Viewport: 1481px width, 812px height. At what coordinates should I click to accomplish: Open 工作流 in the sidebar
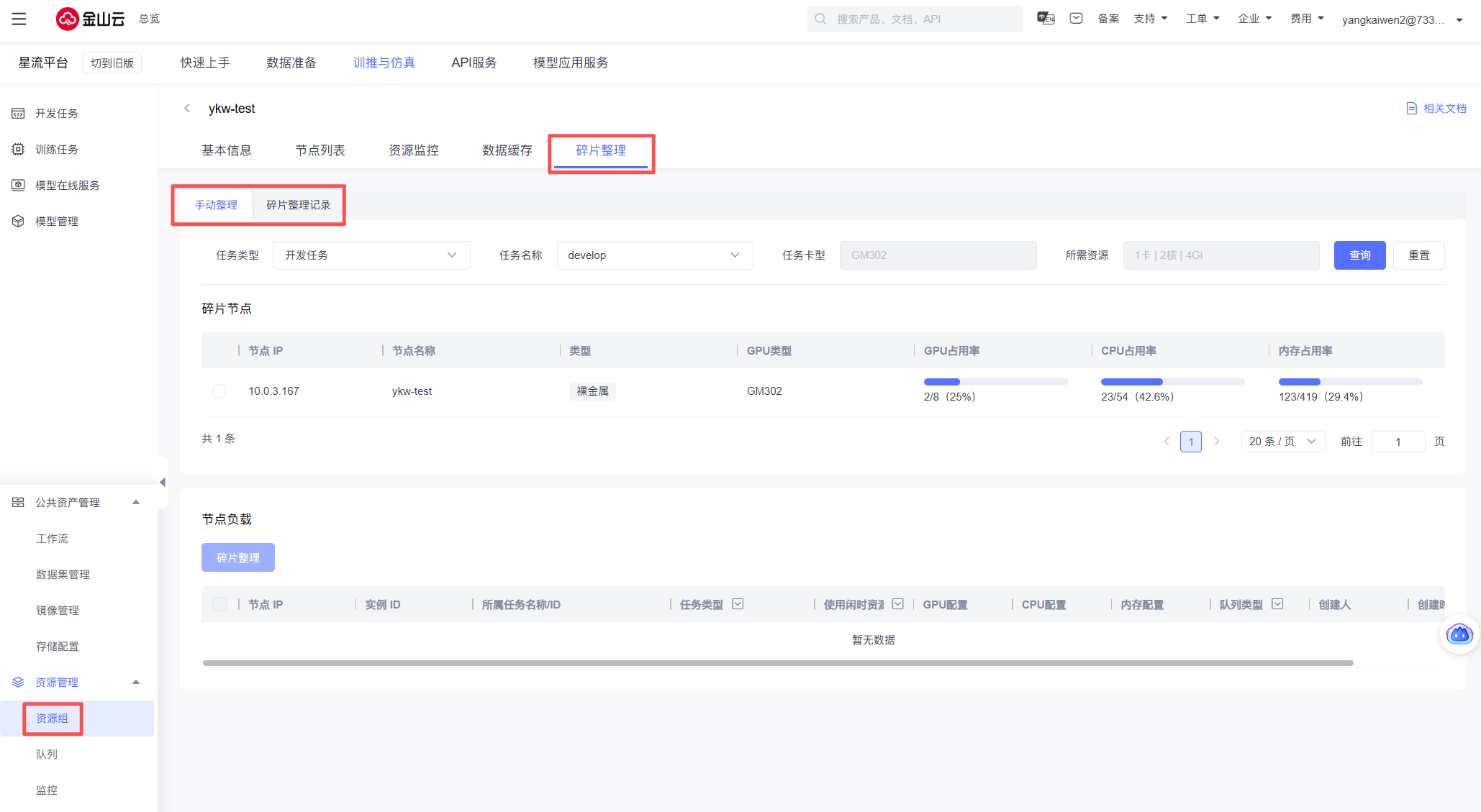pyautogui.click(x=53, y=539)
